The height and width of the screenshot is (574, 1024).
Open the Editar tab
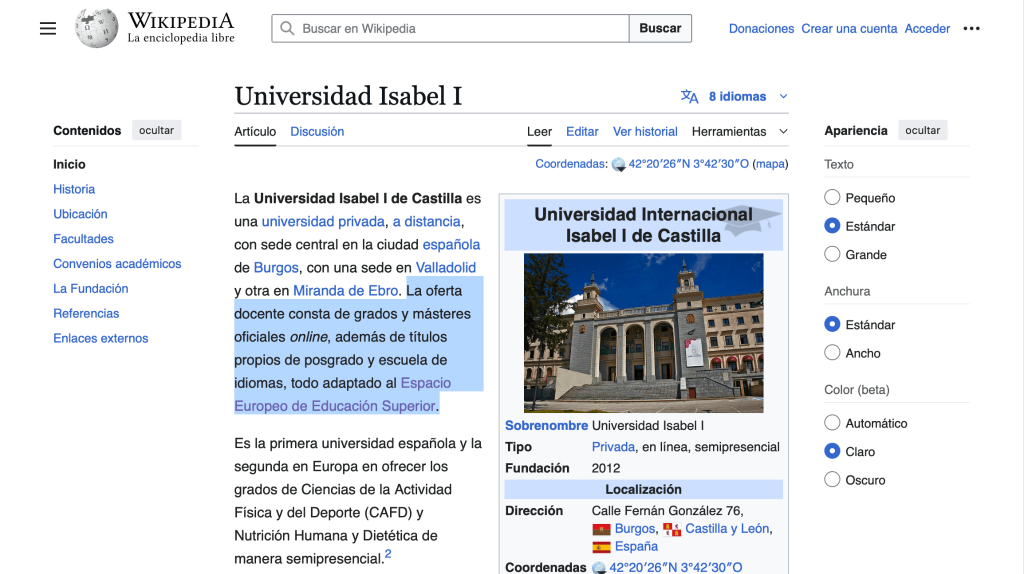[x=582, y=131]
